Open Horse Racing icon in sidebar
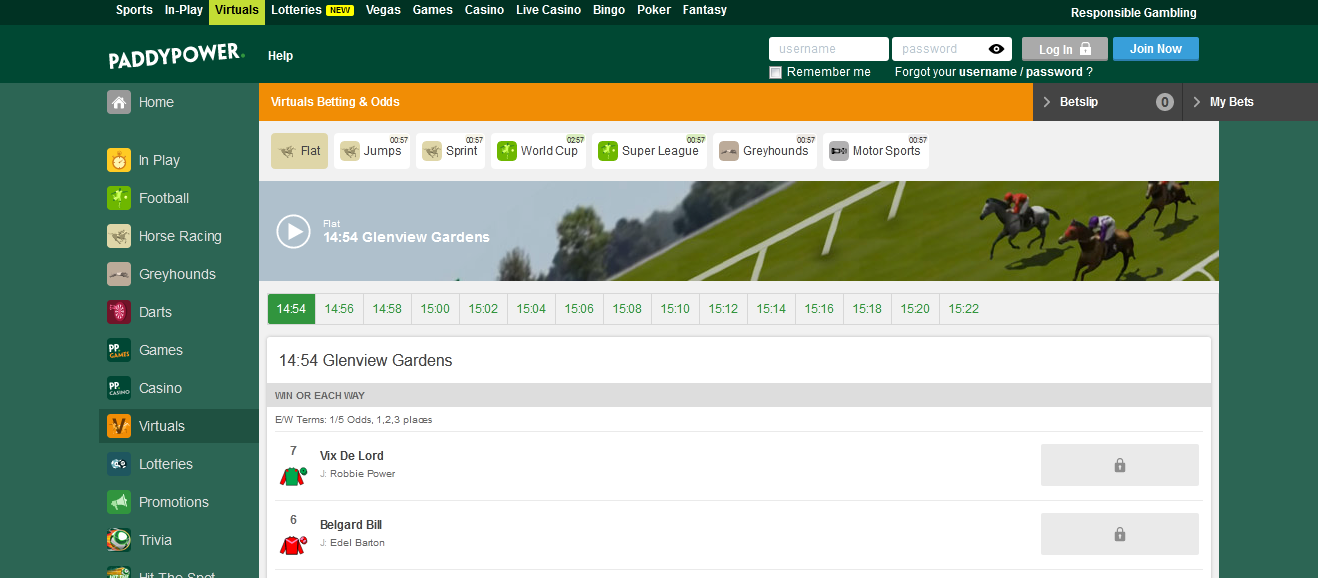This screenshot has height=578, width=1318. pos(119,236)
